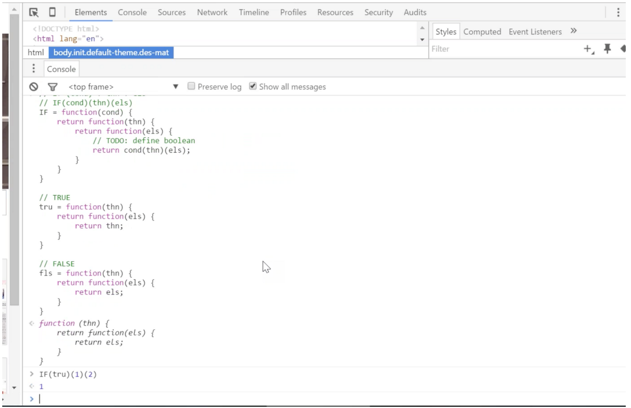The height and width of the screenshot is (408, 631).
Task: Toggle element state pin icon
Action: tap(607, 49)
